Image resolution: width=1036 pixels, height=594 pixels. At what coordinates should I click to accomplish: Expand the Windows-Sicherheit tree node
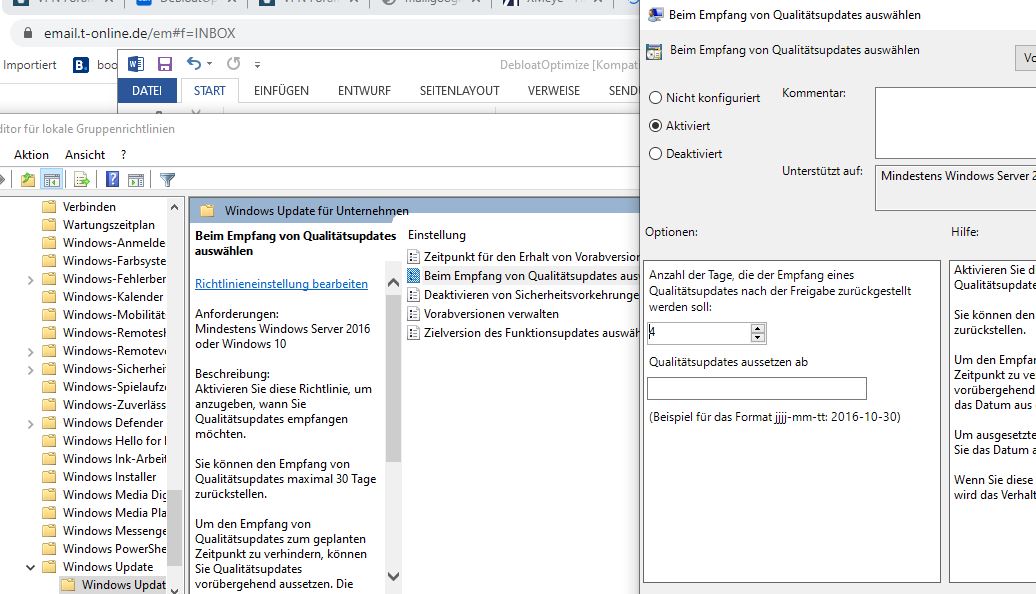(x=30, y=369)
